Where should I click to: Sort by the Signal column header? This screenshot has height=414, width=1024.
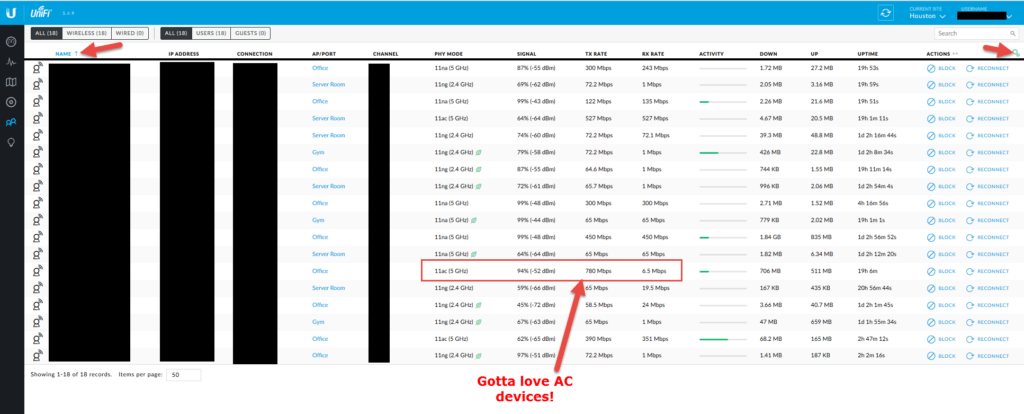(526, 53)
